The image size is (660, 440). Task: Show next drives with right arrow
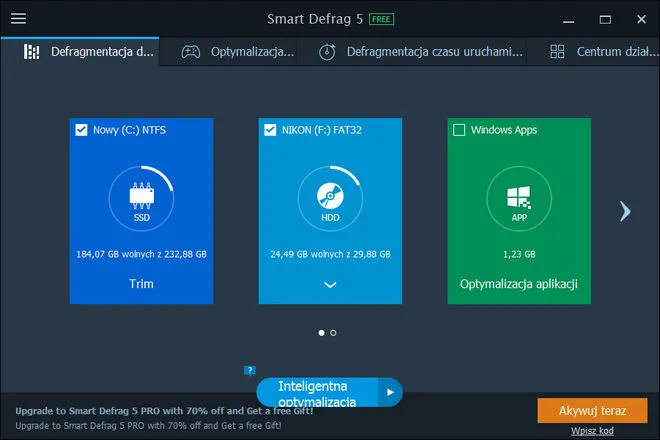click(625, 211)
